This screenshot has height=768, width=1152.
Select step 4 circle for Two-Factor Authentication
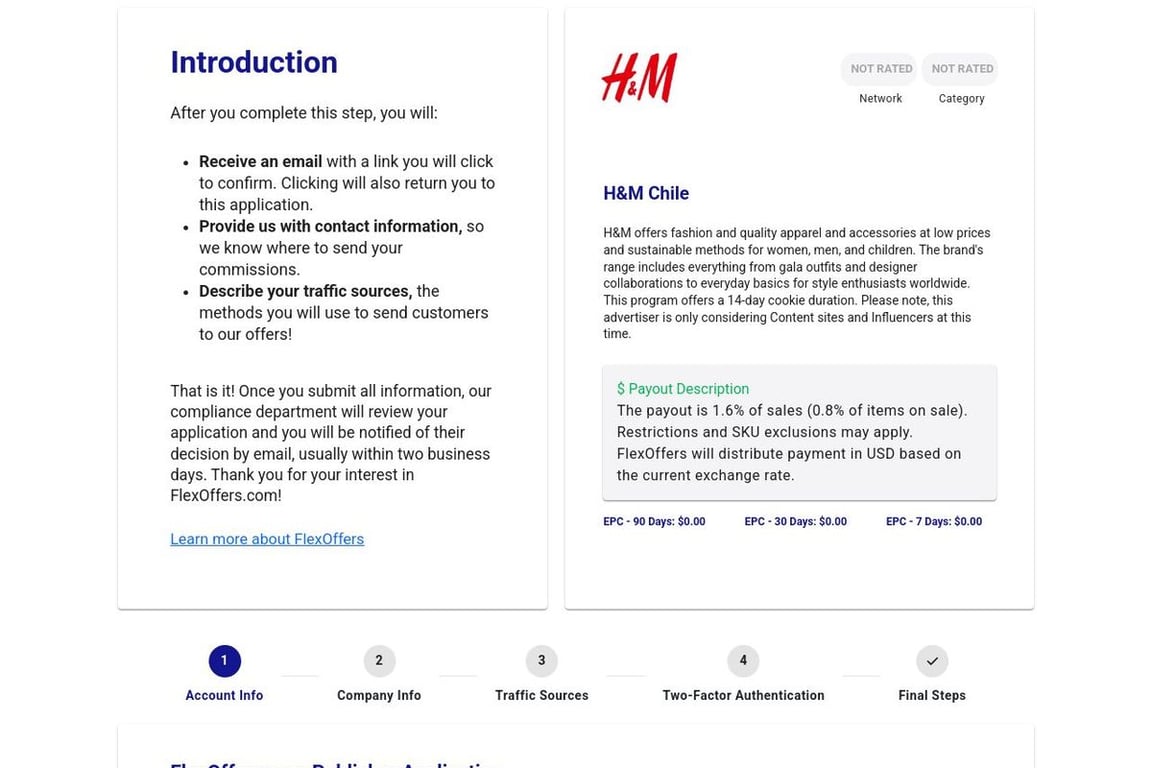point(743,661)
